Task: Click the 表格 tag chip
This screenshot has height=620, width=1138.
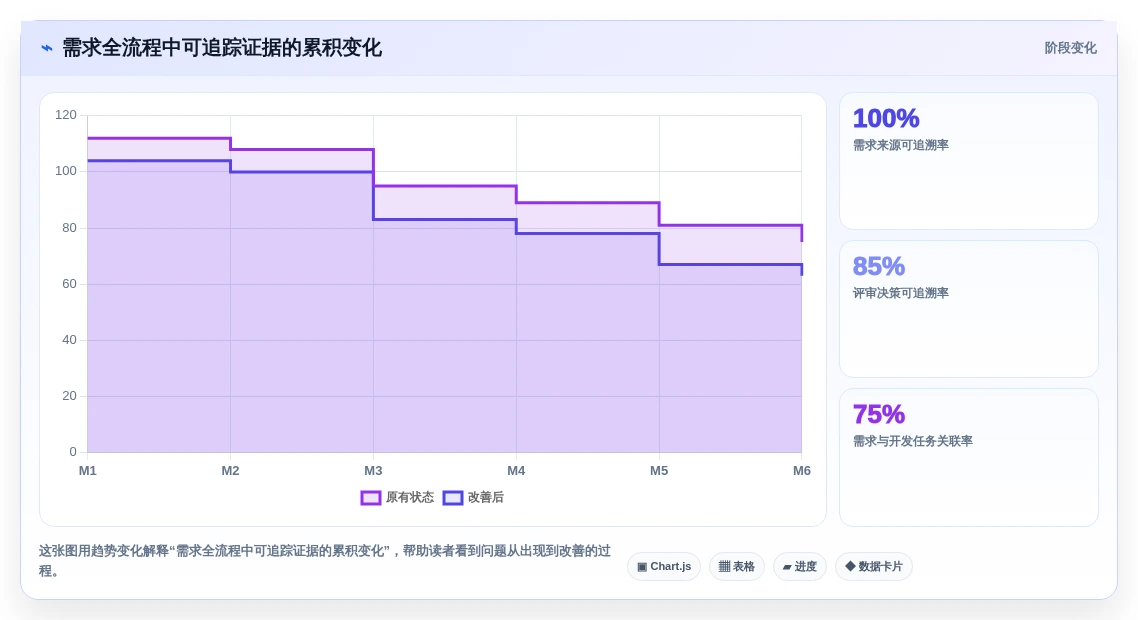Action: pyautogui.click(x=737, y=566)
